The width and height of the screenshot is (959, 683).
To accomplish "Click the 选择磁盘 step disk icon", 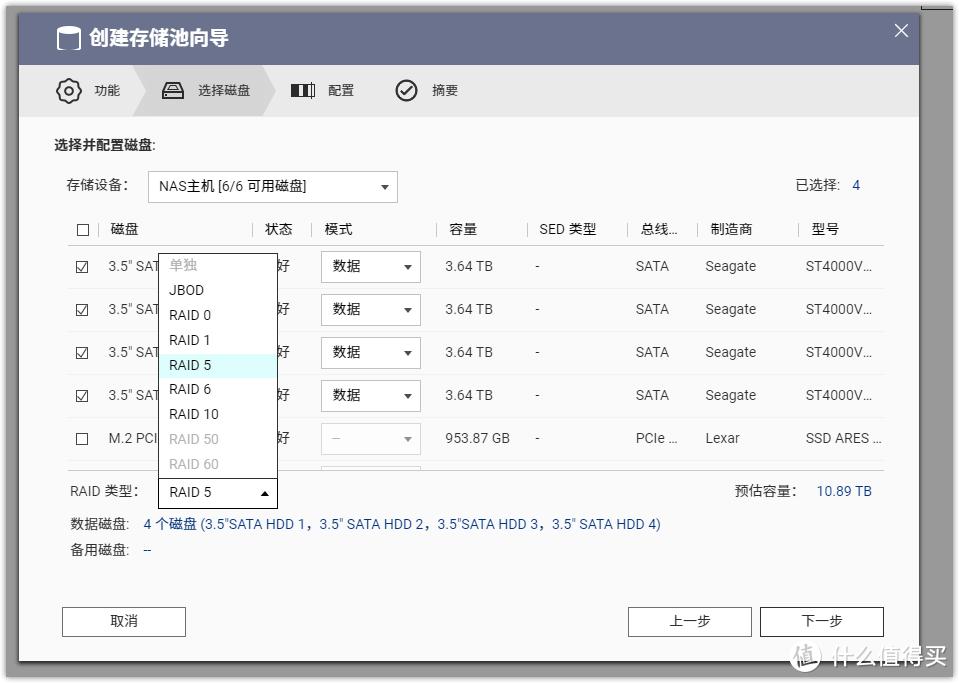I will coord(172,90).
